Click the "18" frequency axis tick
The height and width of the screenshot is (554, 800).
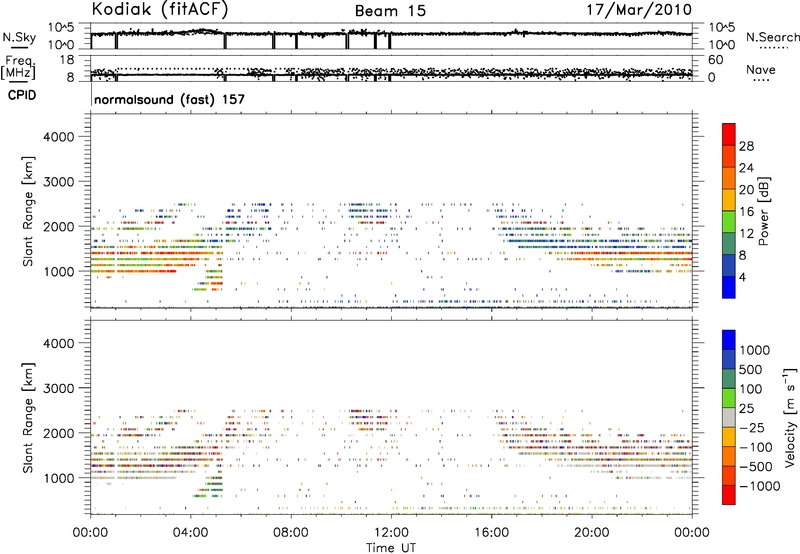(x=67, y=60)
